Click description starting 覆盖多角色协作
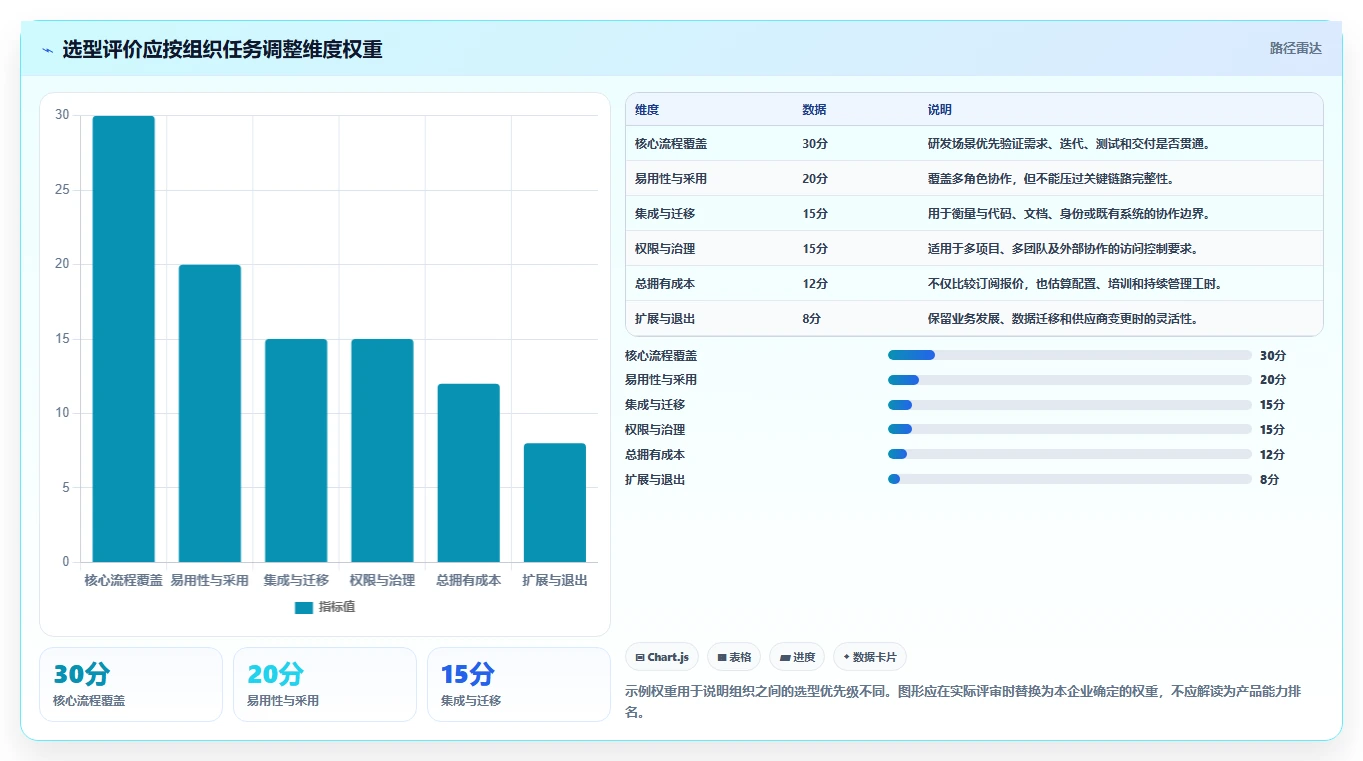Image resolution: width=1363 pixels, height=761 pixels. tap(1051, 179)
